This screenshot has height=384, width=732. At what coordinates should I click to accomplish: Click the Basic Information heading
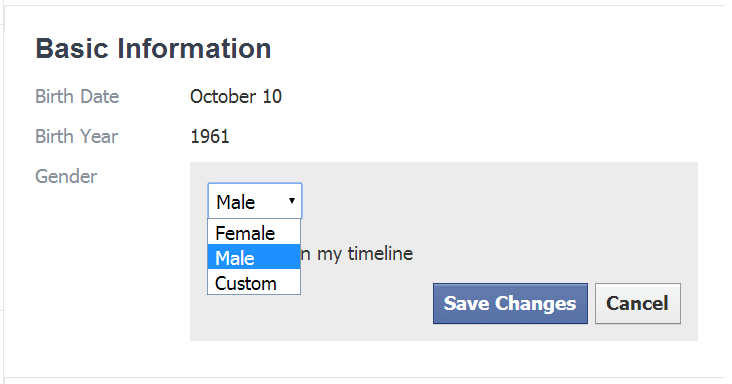[x=153, y=49]
